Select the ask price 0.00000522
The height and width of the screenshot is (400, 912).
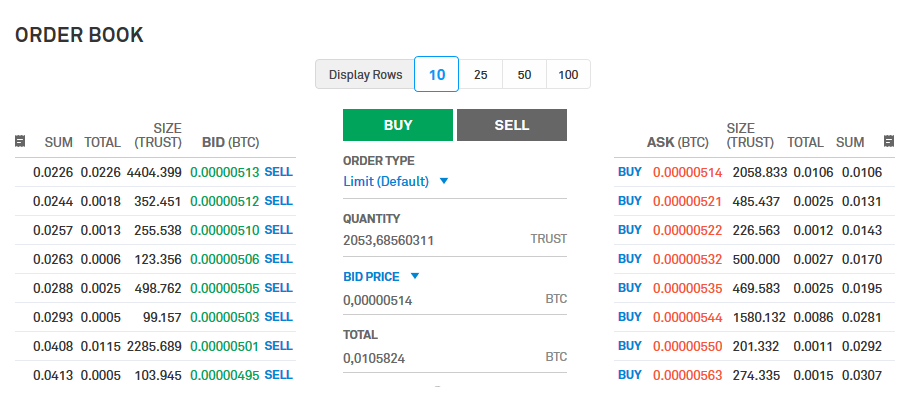[x=687, y=230]
